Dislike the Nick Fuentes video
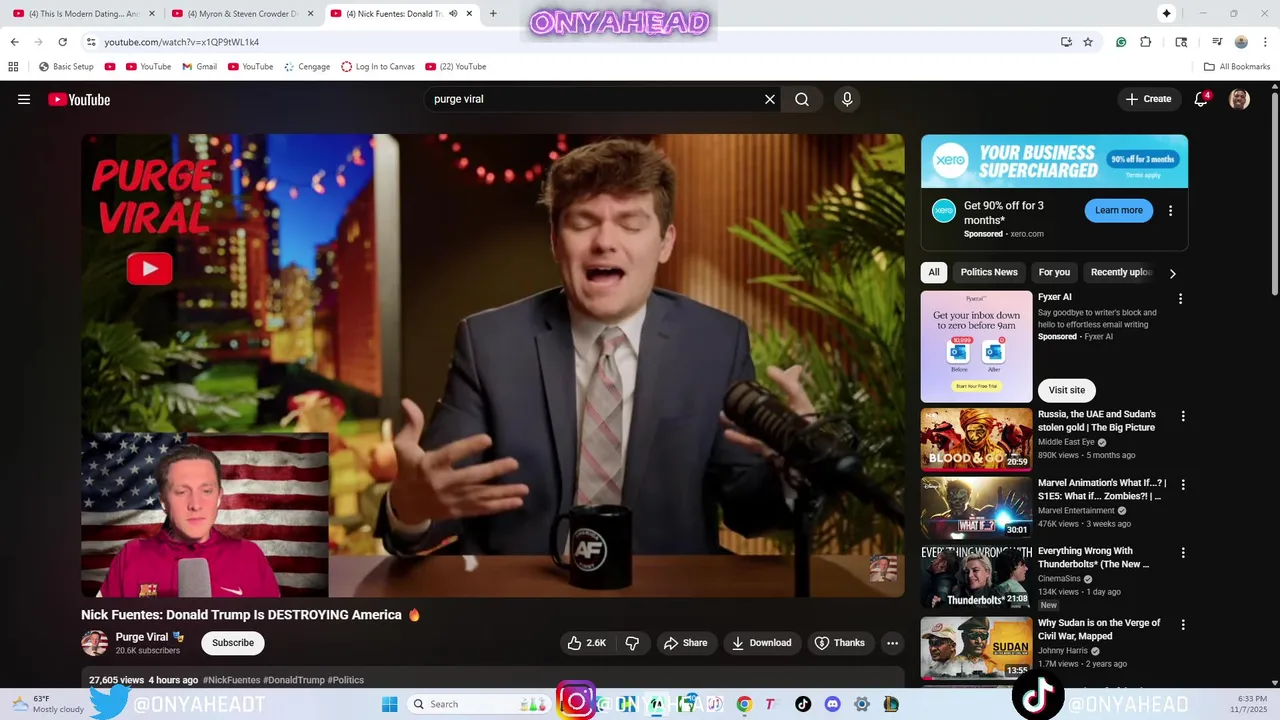 632,643
